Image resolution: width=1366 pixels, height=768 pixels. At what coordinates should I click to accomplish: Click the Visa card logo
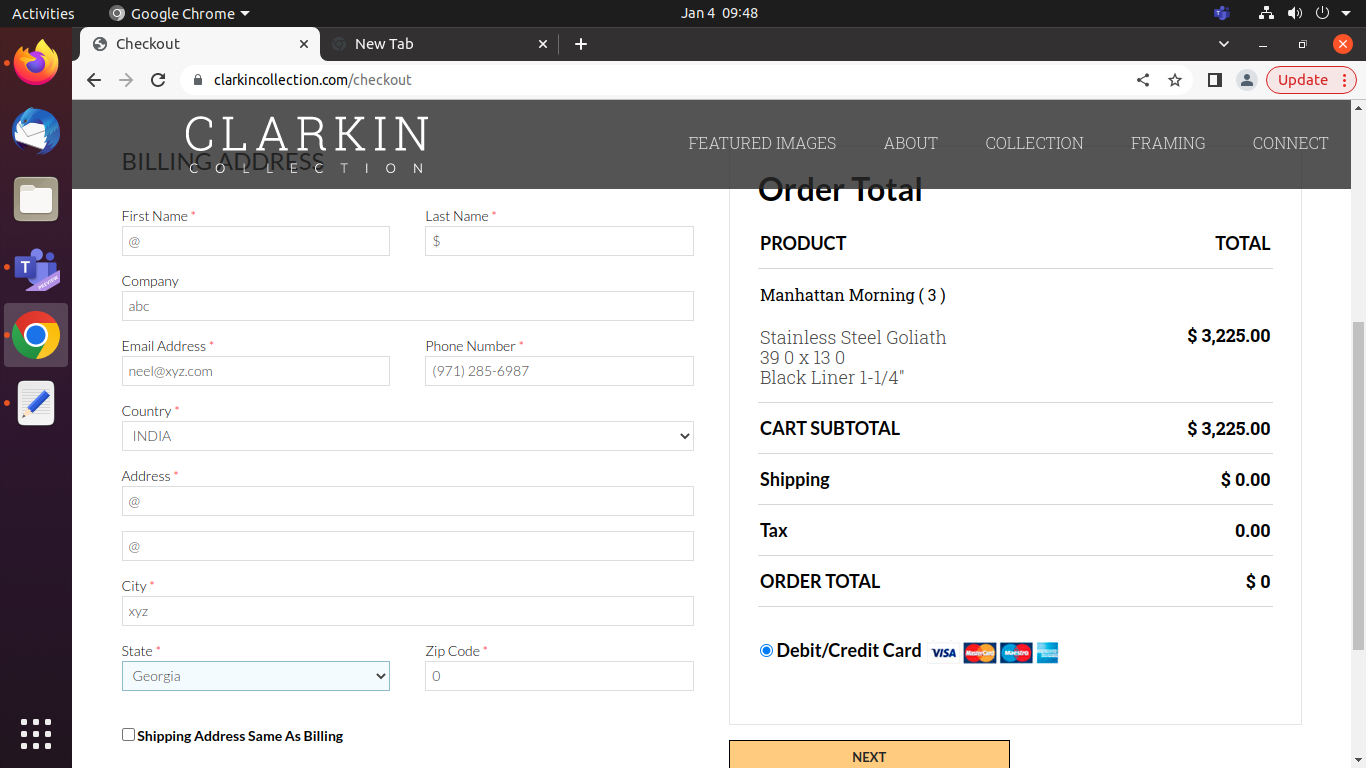coord(943,653)
